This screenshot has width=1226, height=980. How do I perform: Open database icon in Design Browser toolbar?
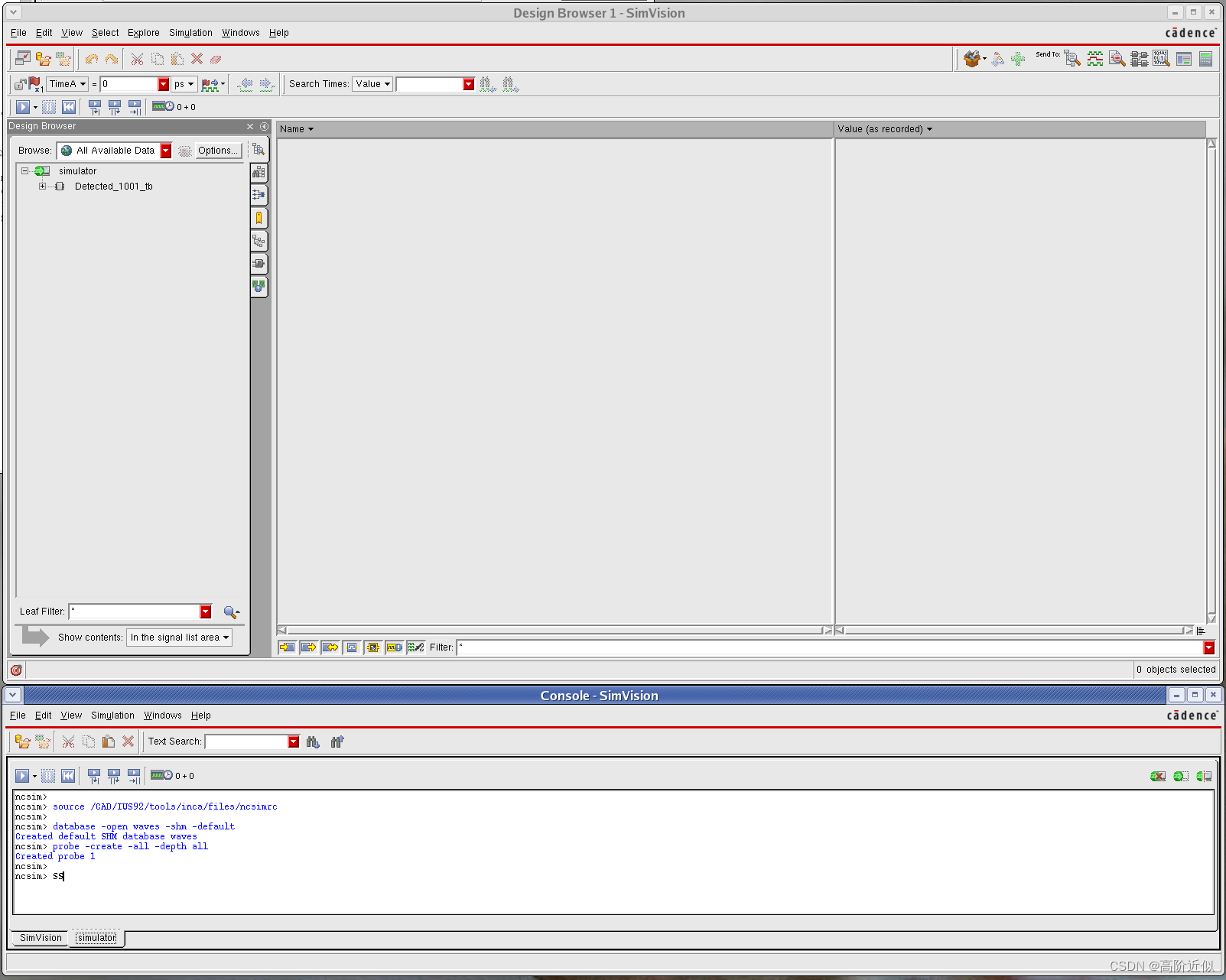(x=44, y=59)
